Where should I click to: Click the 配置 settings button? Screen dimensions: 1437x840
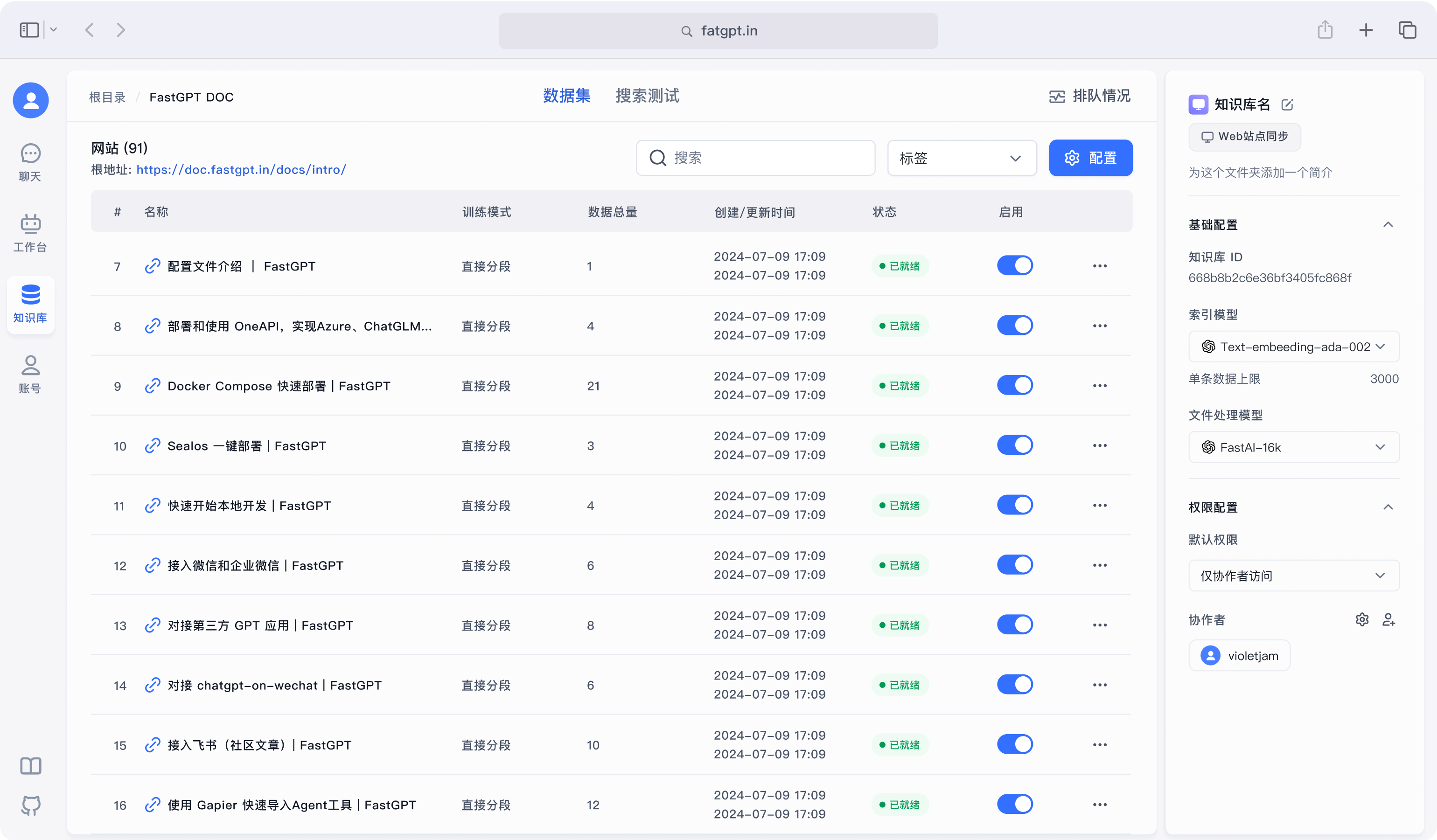[1090, 158]
